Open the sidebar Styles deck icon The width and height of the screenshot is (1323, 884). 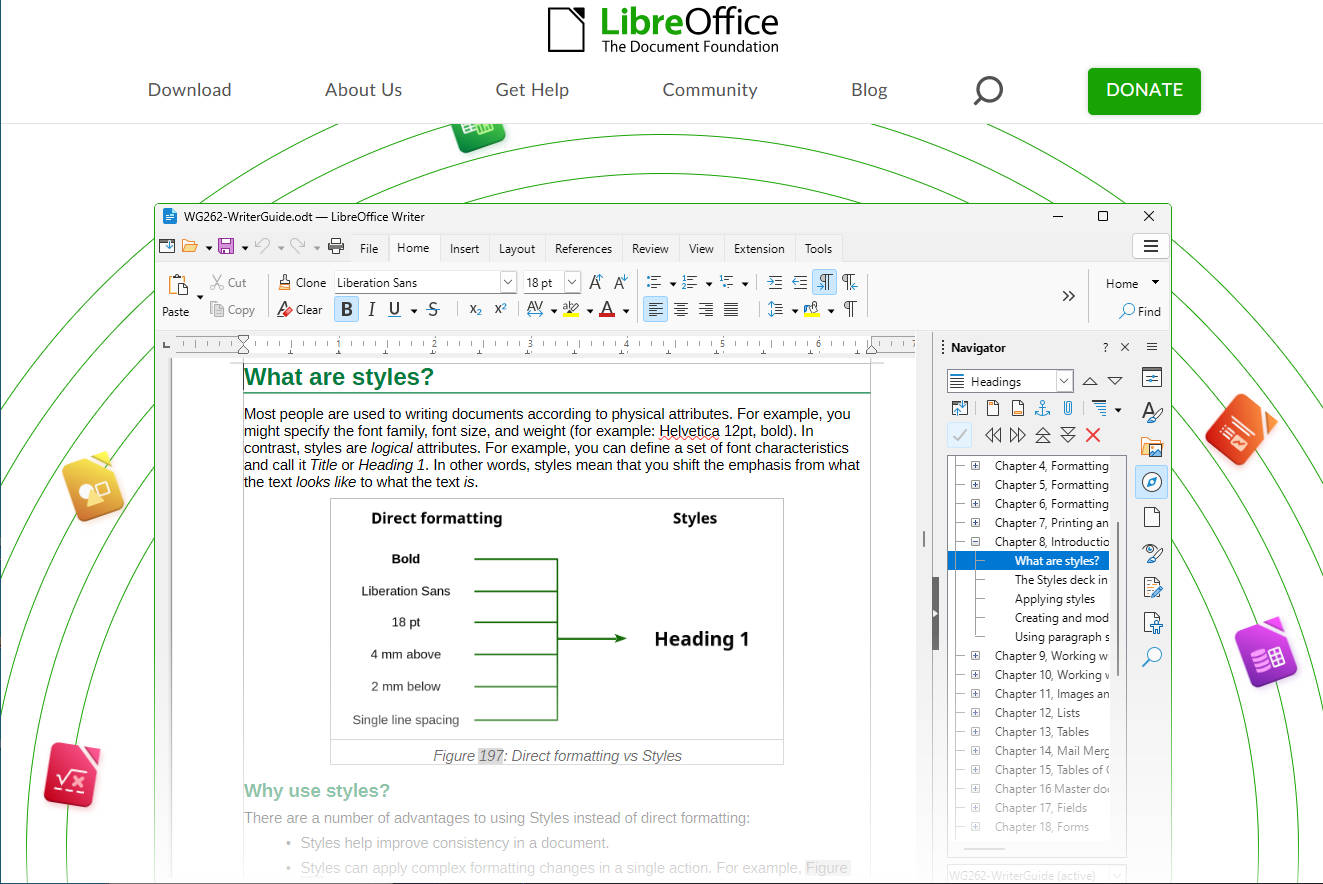point(1152,412)
